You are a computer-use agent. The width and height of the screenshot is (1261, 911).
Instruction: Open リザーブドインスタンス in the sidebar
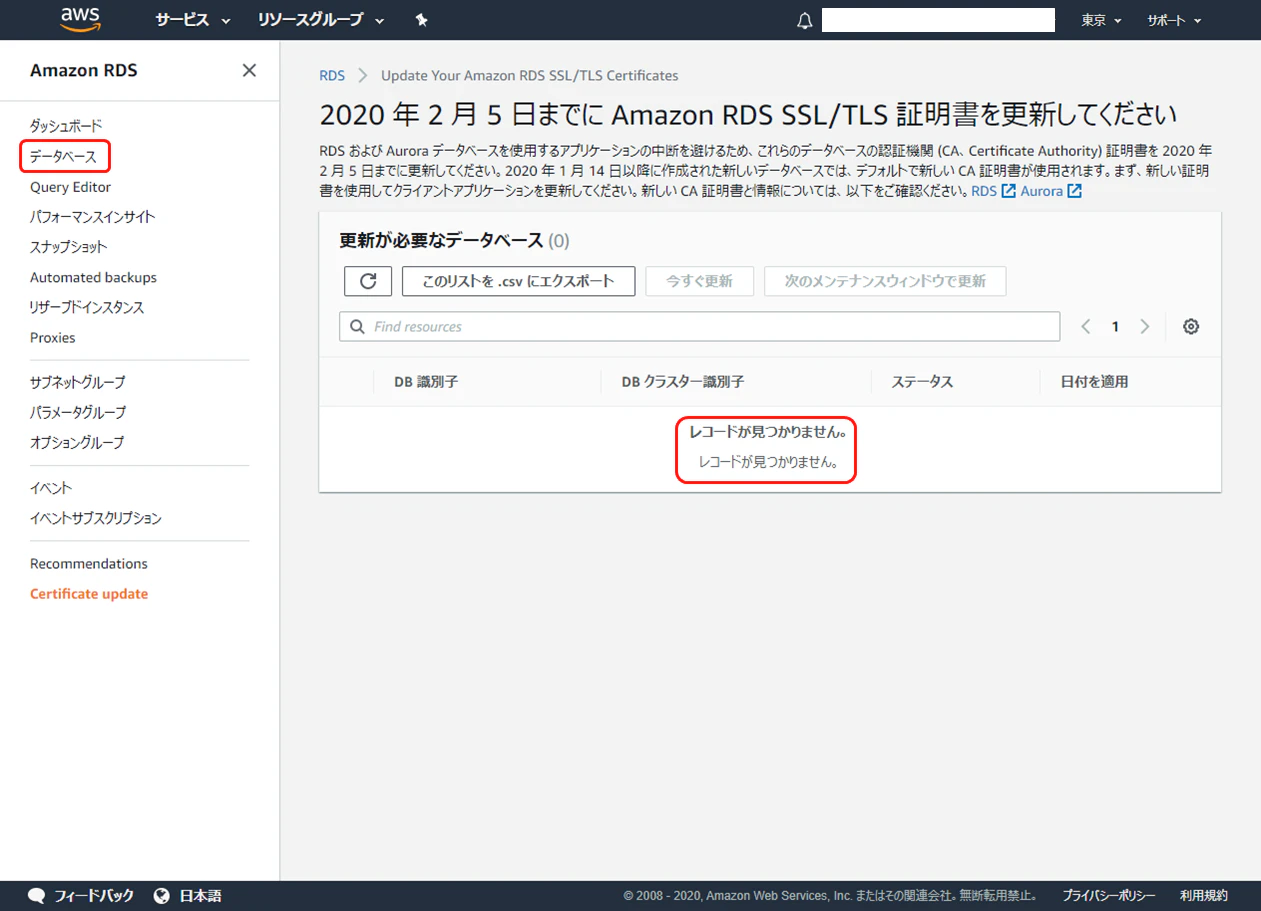87,307
